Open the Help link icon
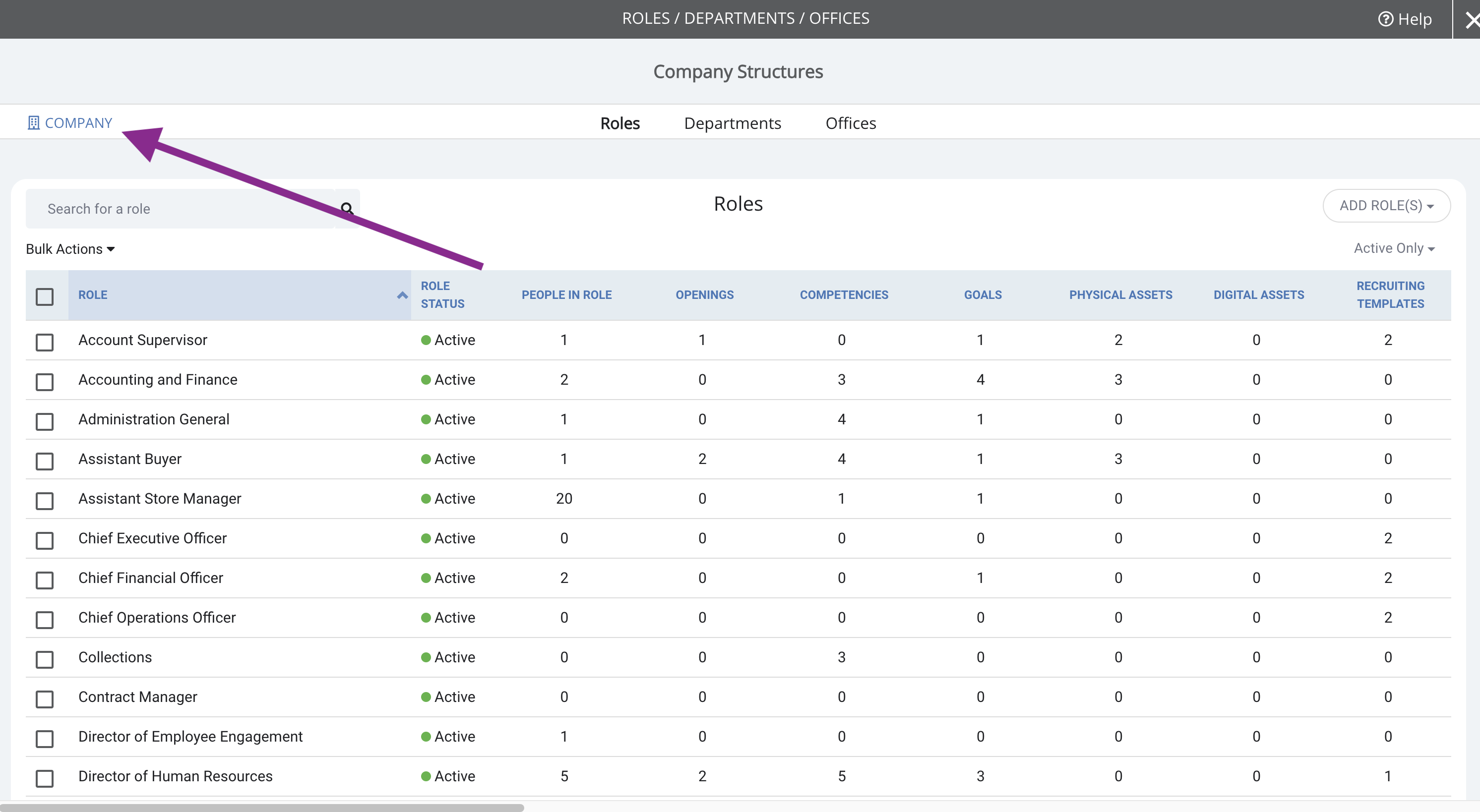This screenshot has width=1480, height=812. 1385,19
